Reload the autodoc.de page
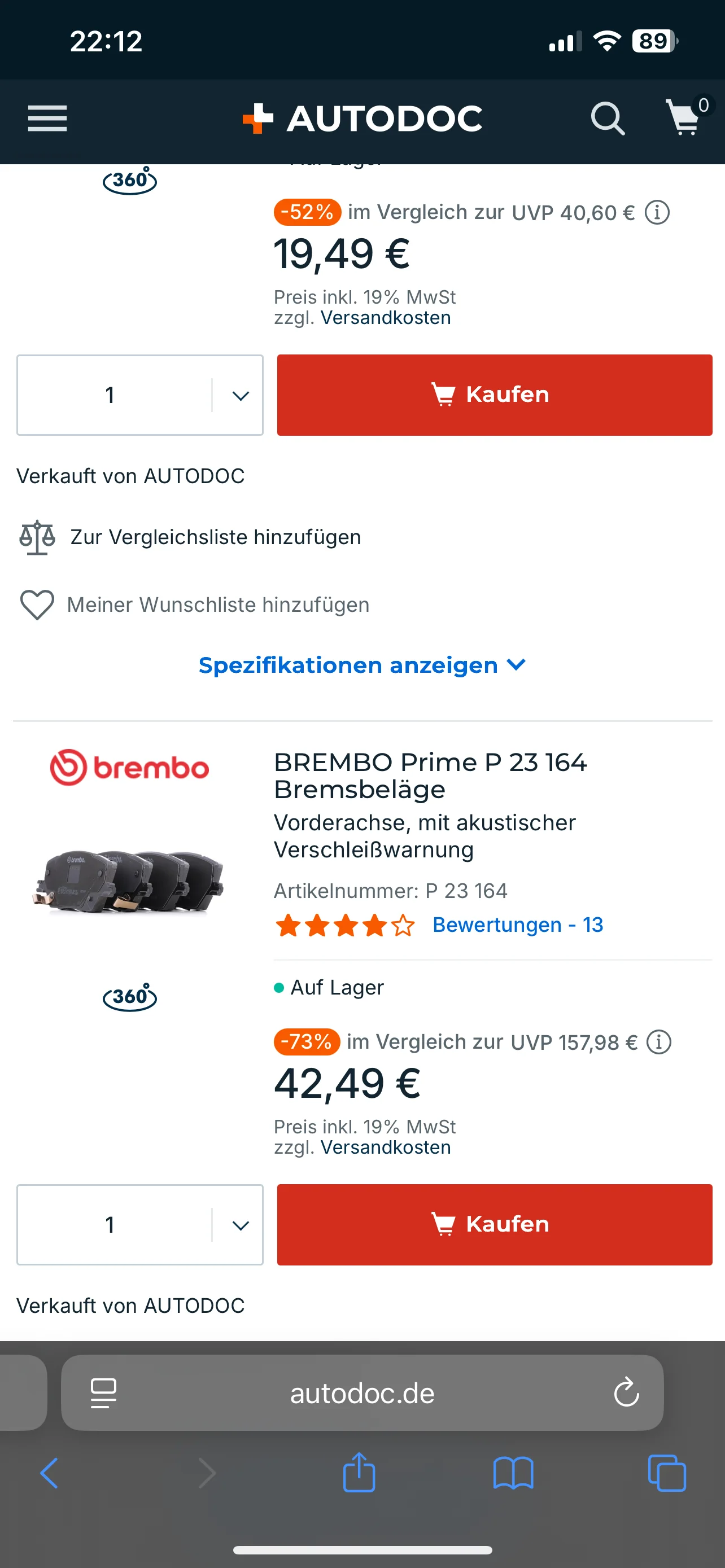The height and width of the screenshot is (1568, 725). tap(626, 1392)
